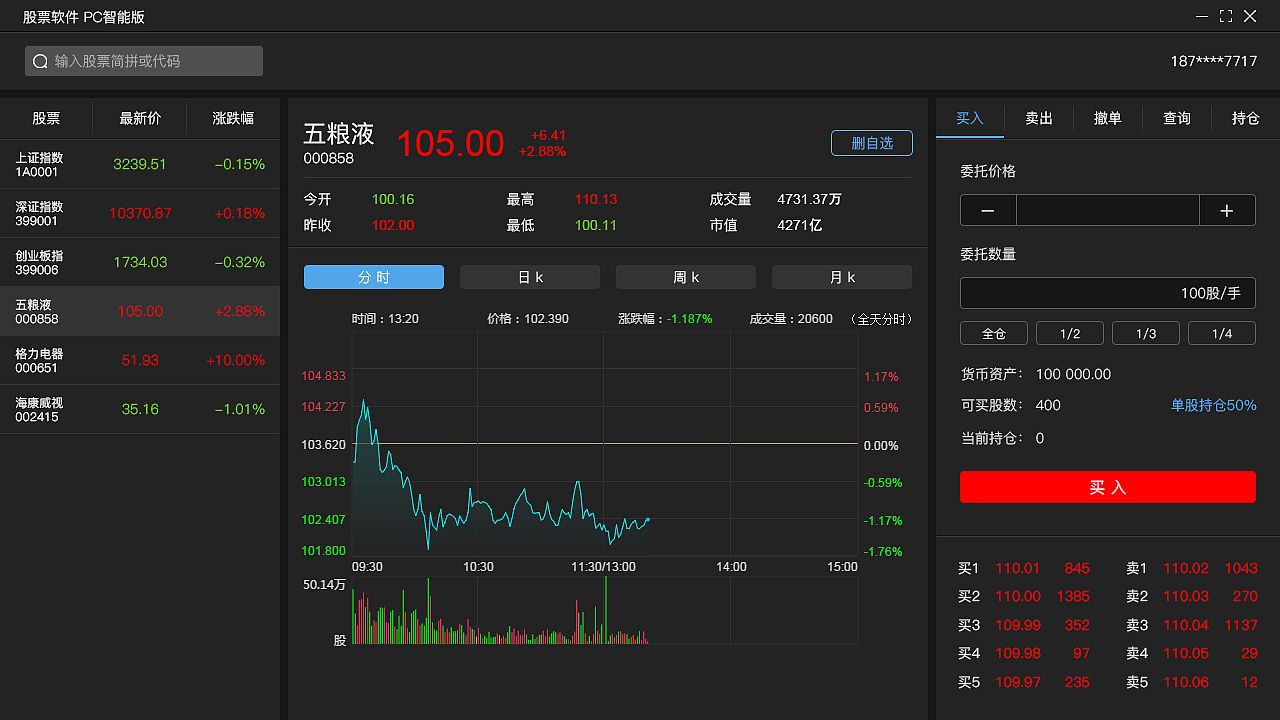Switch to 日k chart view
1280x720 pixels.
(529, 277)
